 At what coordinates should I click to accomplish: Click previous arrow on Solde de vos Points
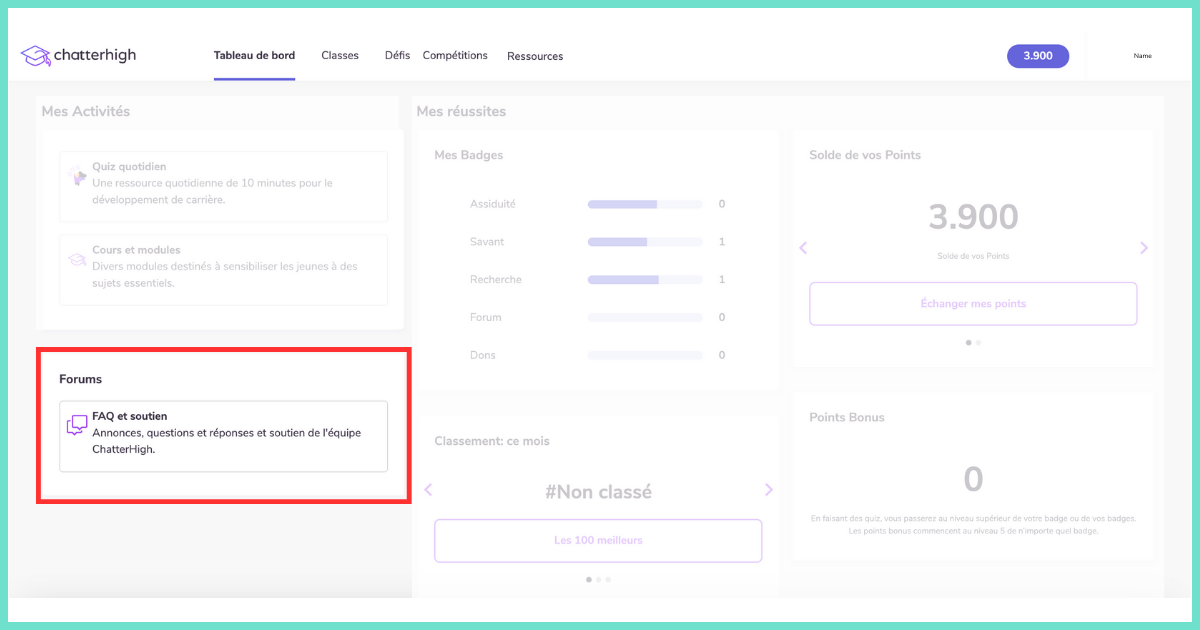(x=804, y=247)
